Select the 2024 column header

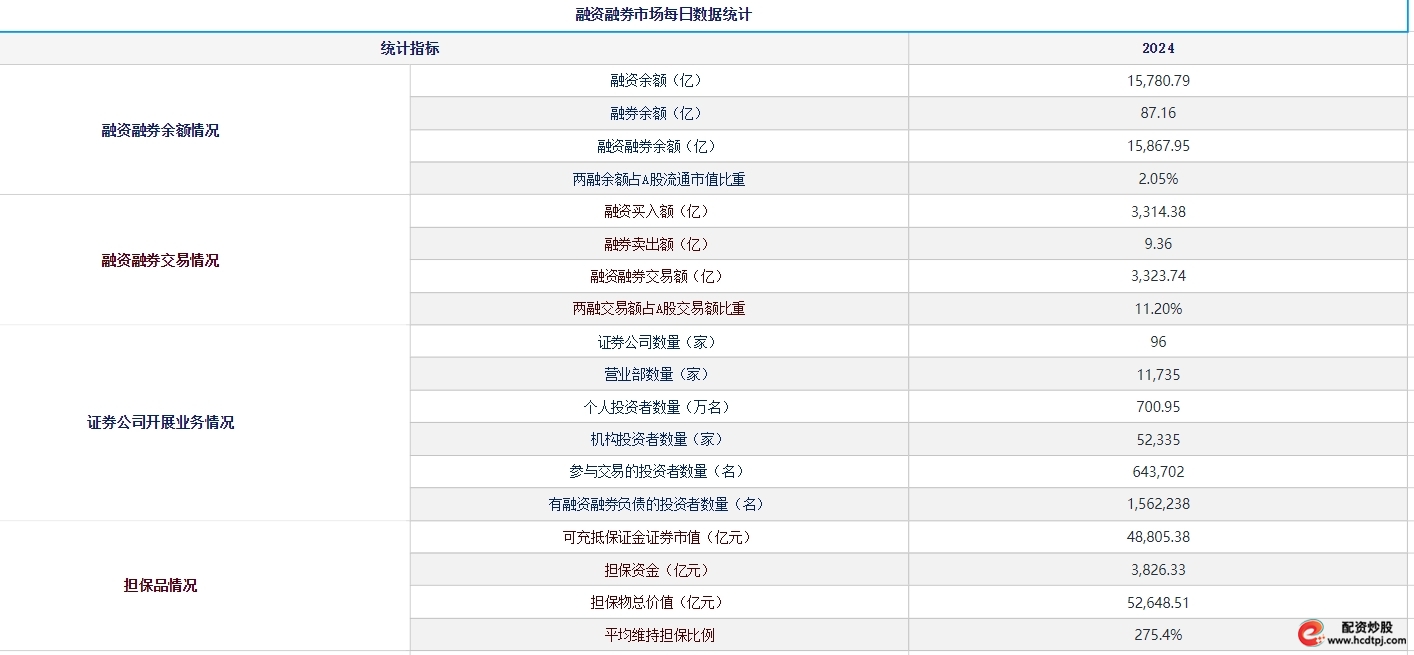coord(1158,48)
